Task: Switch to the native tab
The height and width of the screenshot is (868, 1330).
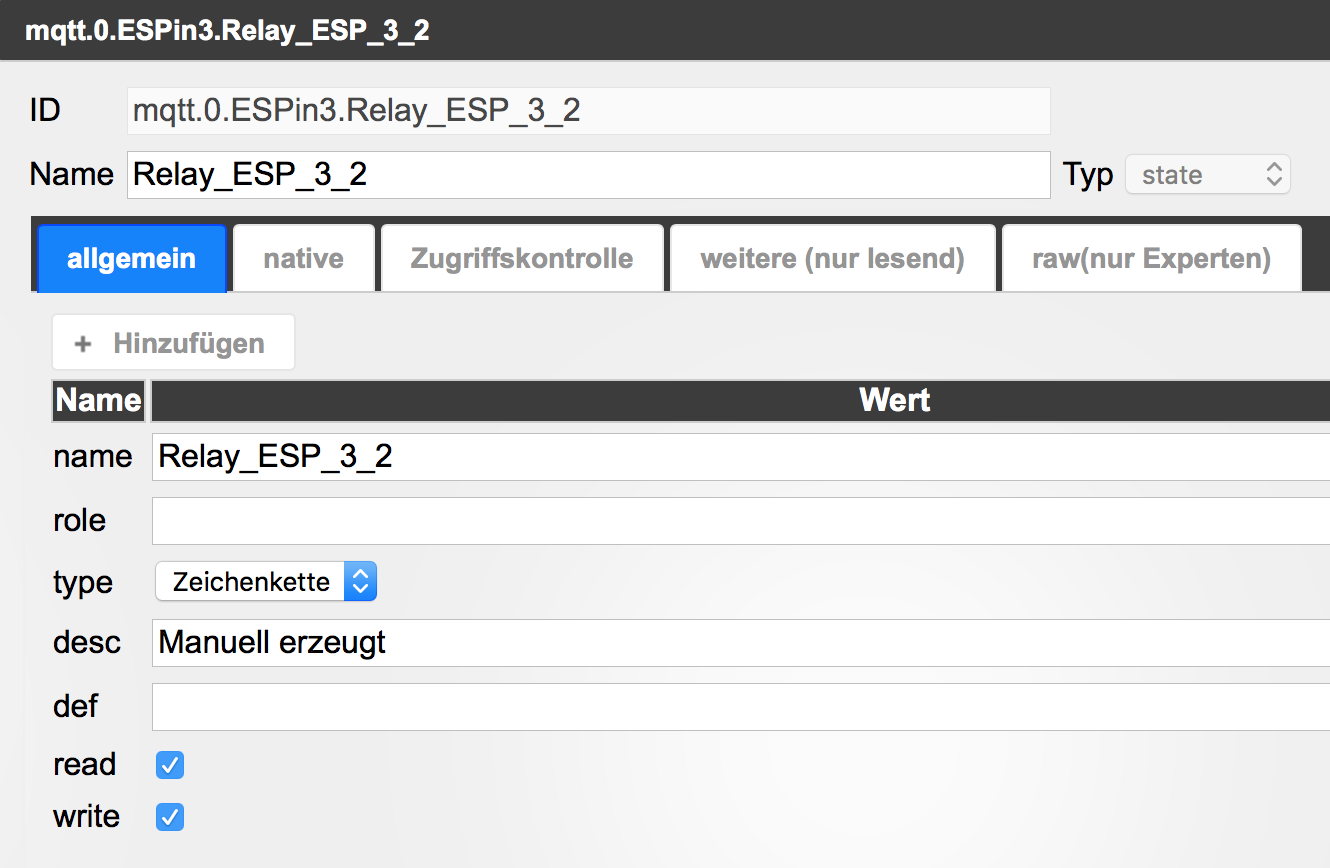Action: click(x=303, y=259)
